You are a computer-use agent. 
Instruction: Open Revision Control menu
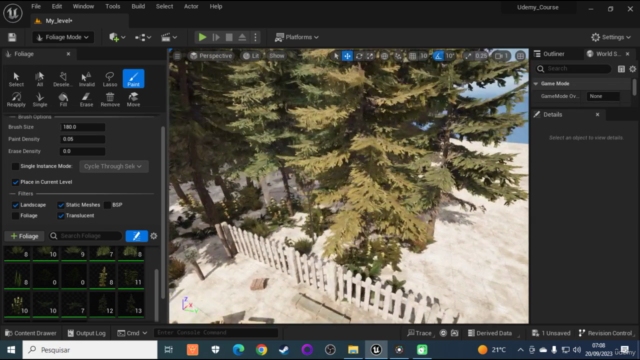pos(605,333)
